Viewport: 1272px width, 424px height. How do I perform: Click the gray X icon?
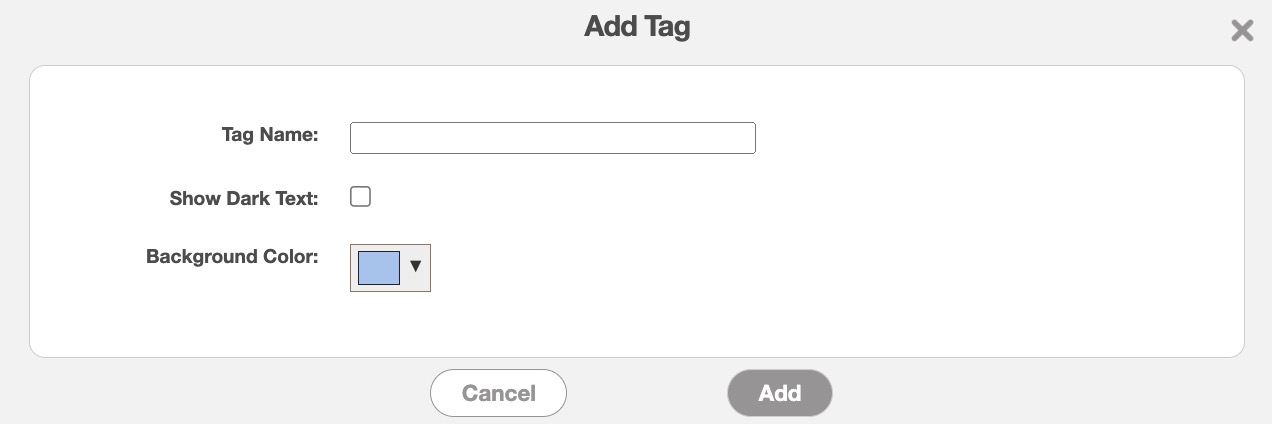[1242, 31]
